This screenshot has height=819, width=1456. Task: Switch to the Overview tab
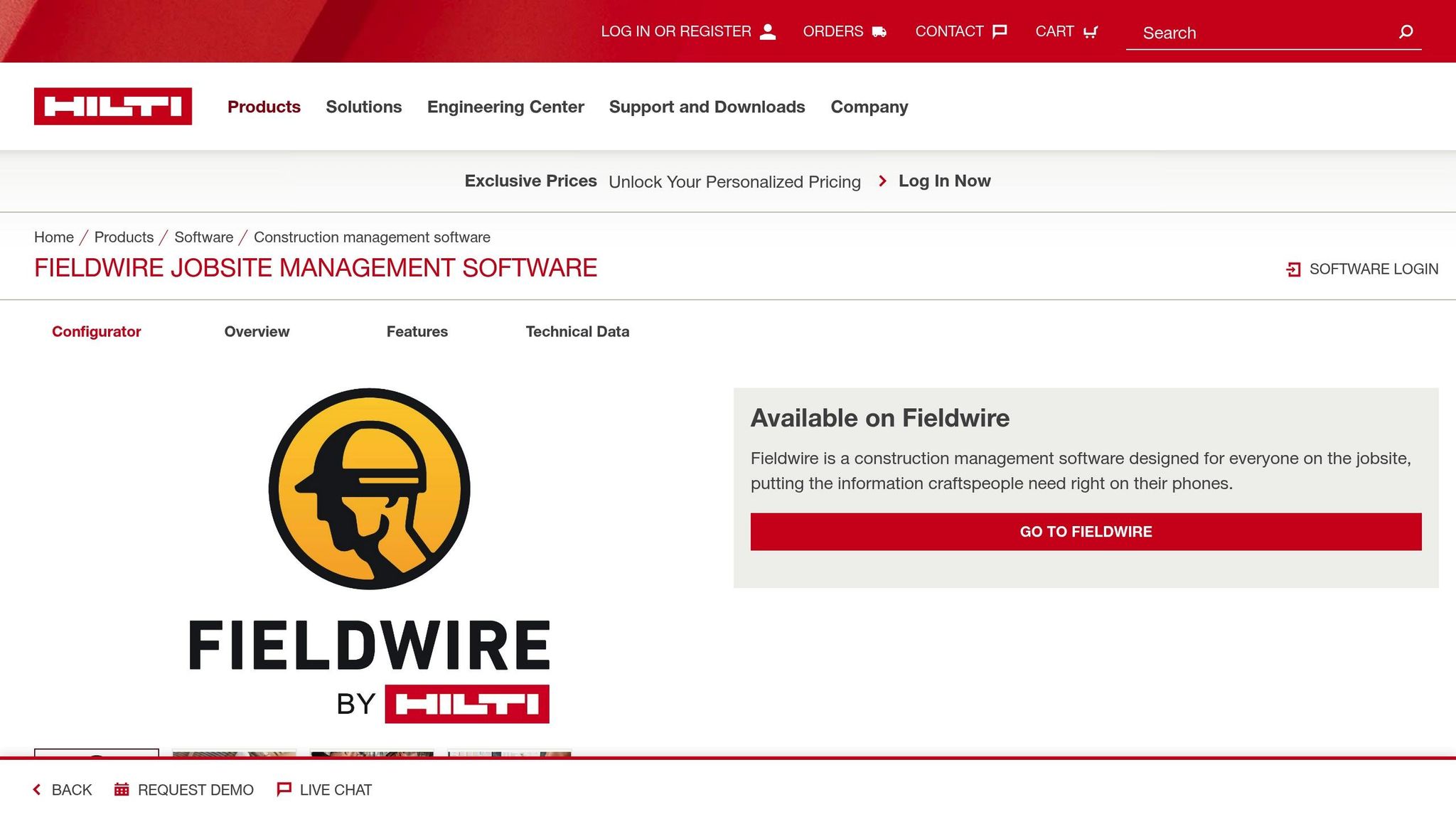pyautogui.click(x=257, y=331)
